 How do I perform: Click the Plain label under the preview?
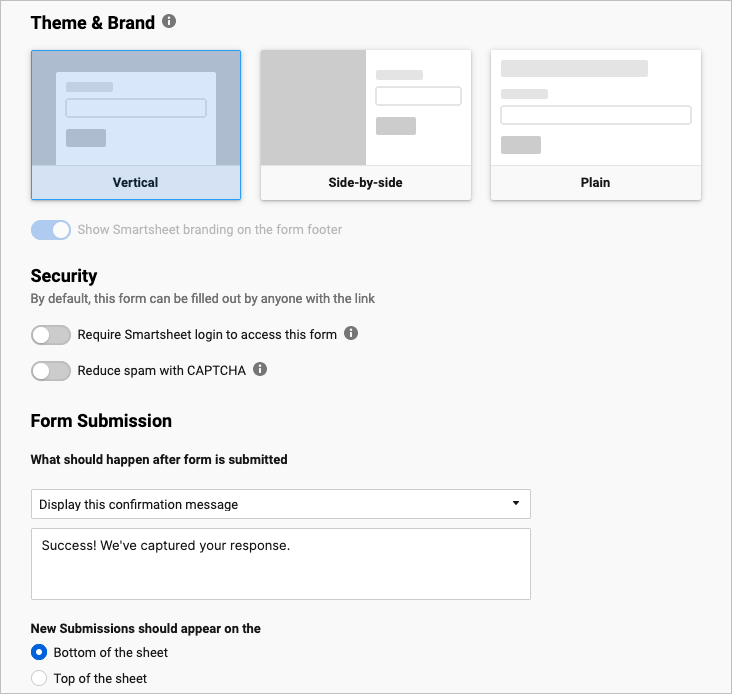[x=595, y=183]
